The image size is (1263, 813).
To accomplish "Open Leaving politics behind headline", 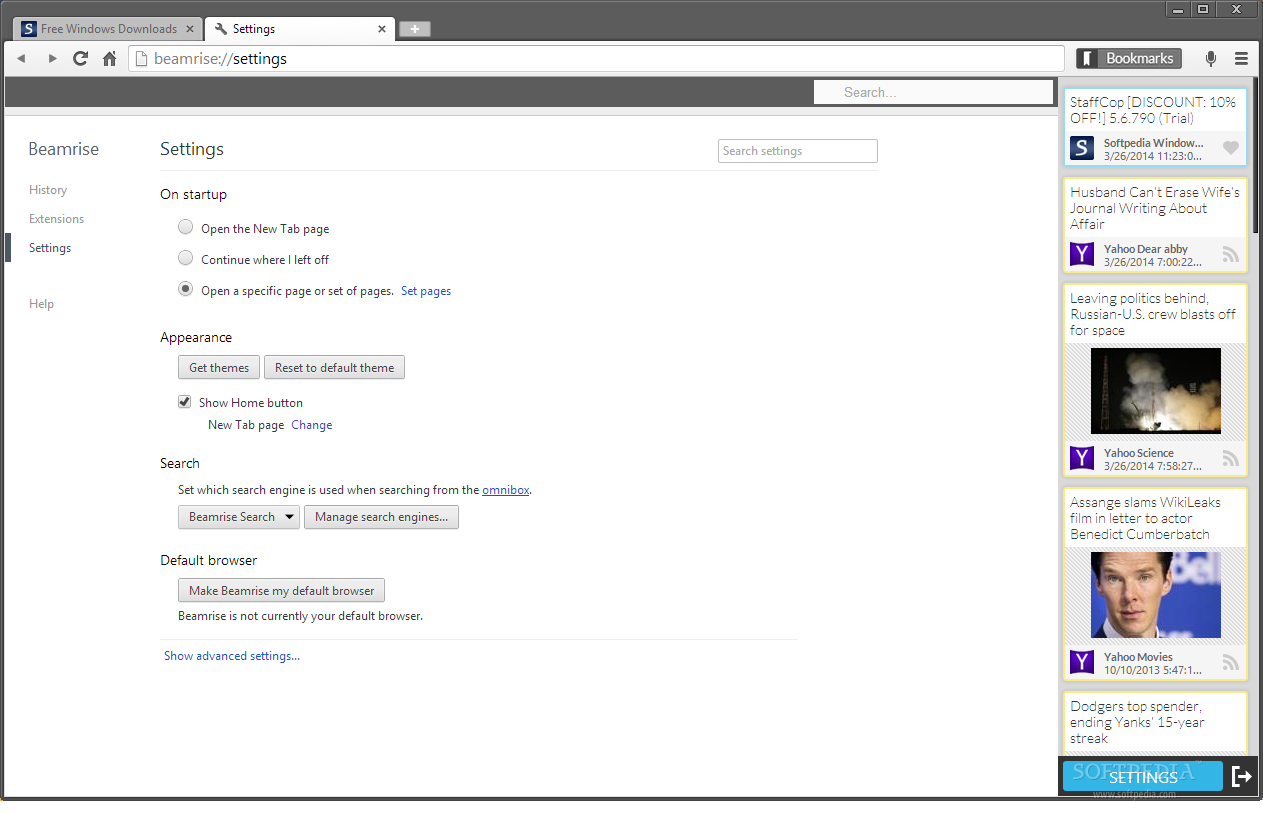I will (1153, 314).
